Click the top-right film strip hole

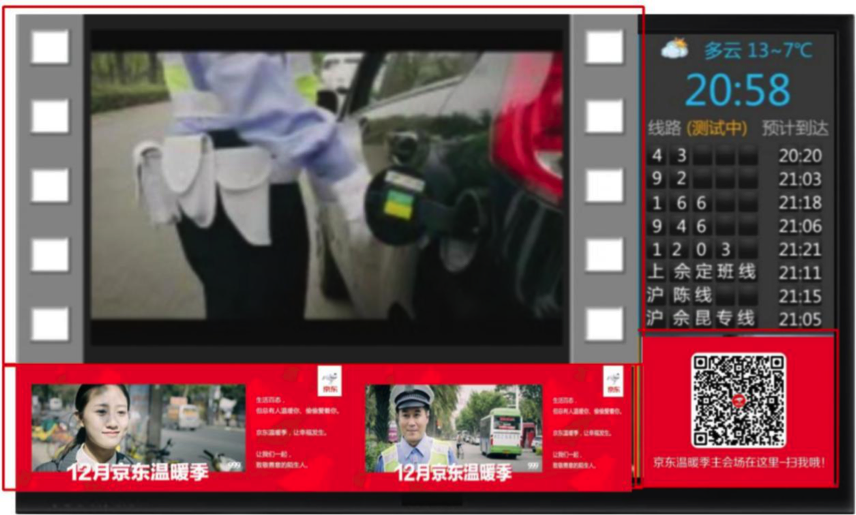pyautogui.click(x=604, y=47)
